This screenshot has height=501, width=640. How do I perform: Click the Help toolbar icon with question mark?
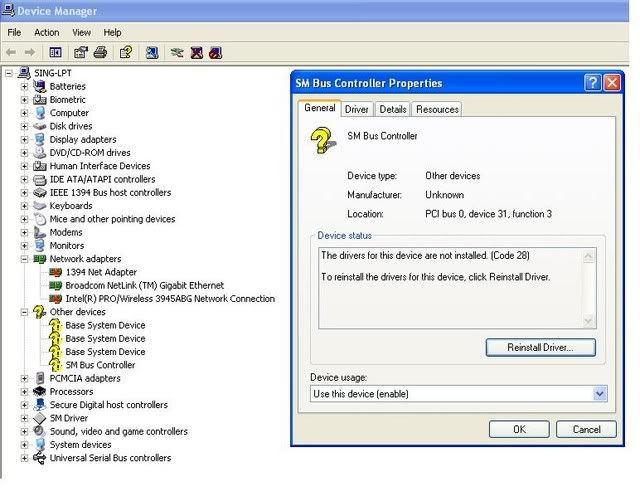coord(125,52)
